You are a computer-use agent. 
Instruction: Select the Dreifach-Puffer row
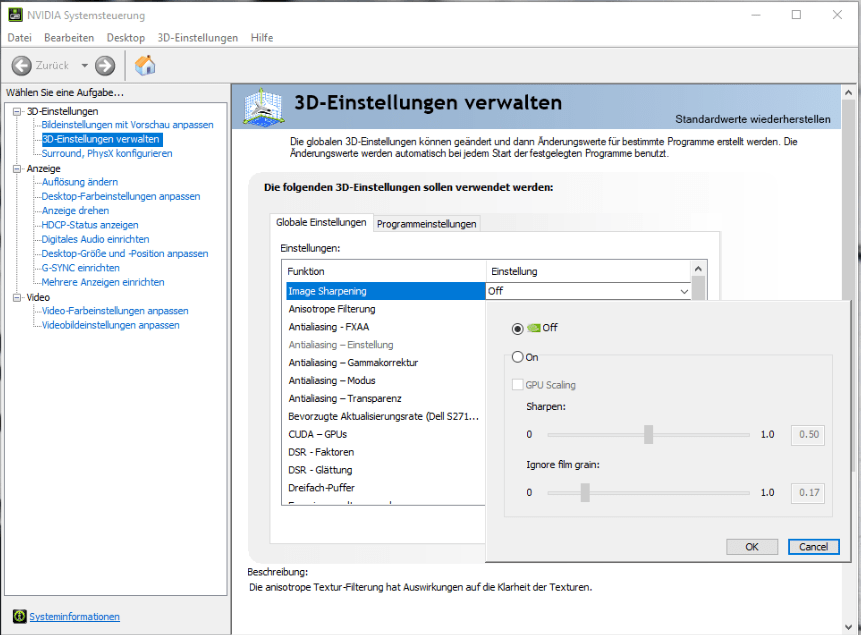tap(385, 488)
